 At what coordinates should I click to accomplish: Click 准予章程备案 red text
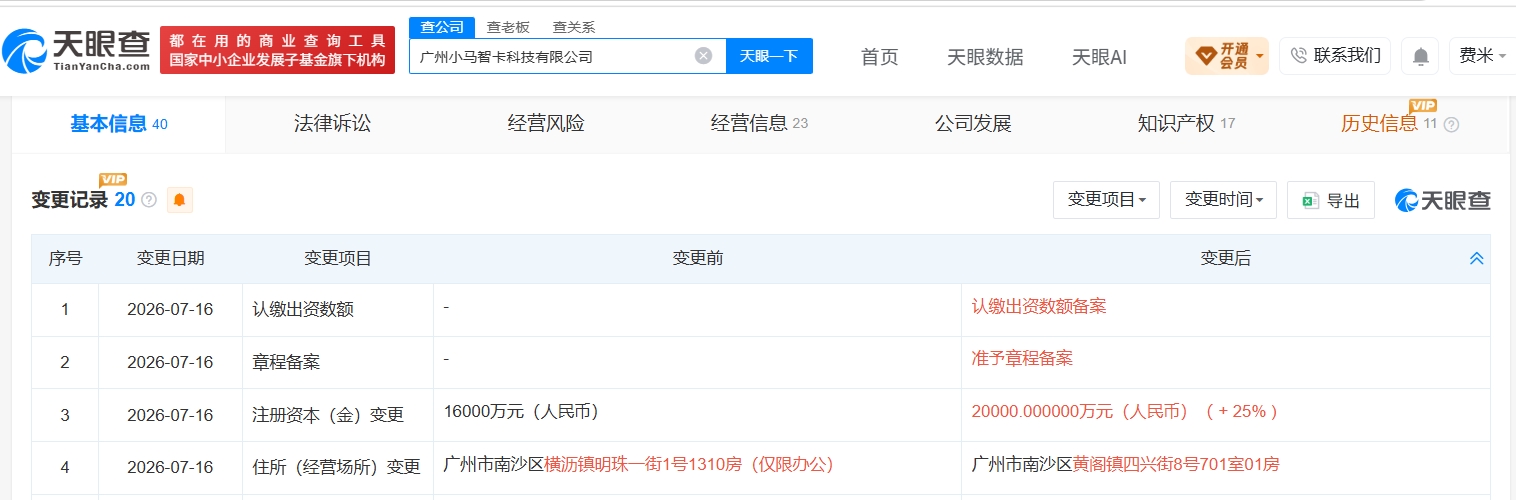(1022, 358)
